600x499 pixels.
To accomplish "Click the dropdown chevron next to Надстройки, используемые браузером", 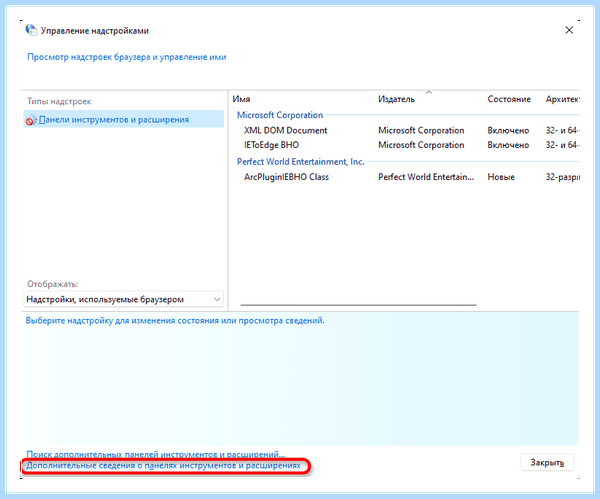I will coord(217,299).
